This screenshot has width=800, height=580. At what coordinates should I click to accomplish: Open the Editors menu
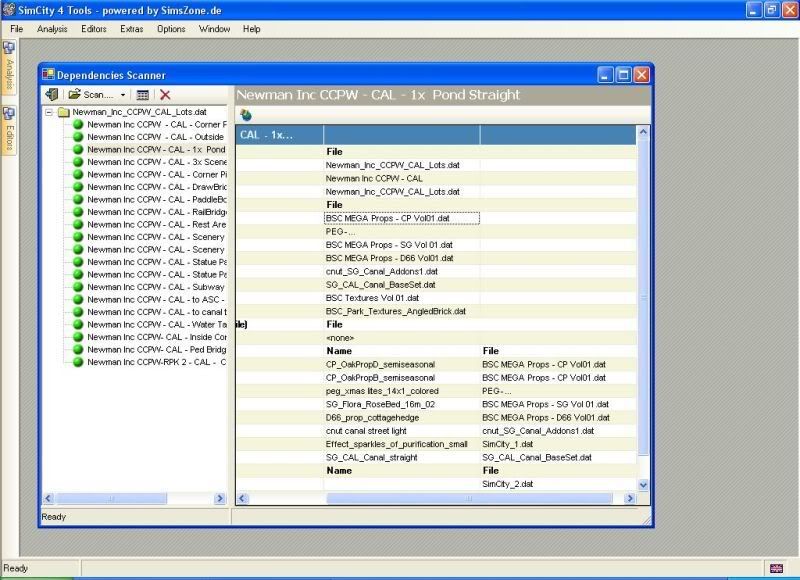(x=94, y=29)
